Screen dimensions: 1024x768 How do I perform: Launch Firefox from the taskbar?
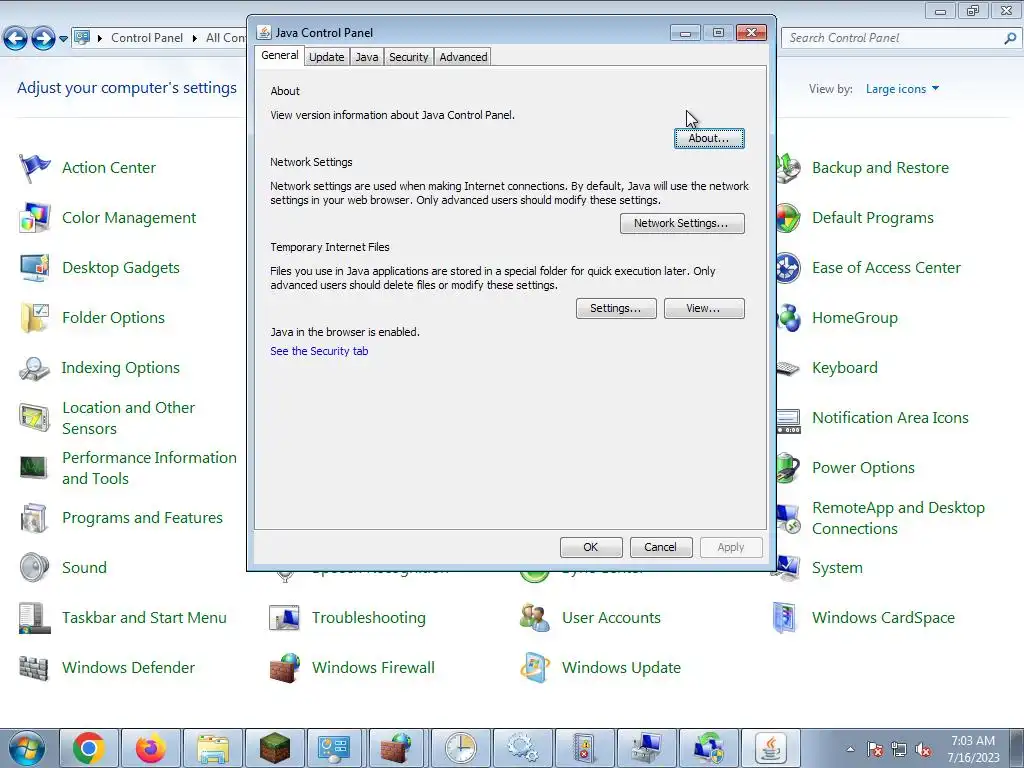click(151, 748)
